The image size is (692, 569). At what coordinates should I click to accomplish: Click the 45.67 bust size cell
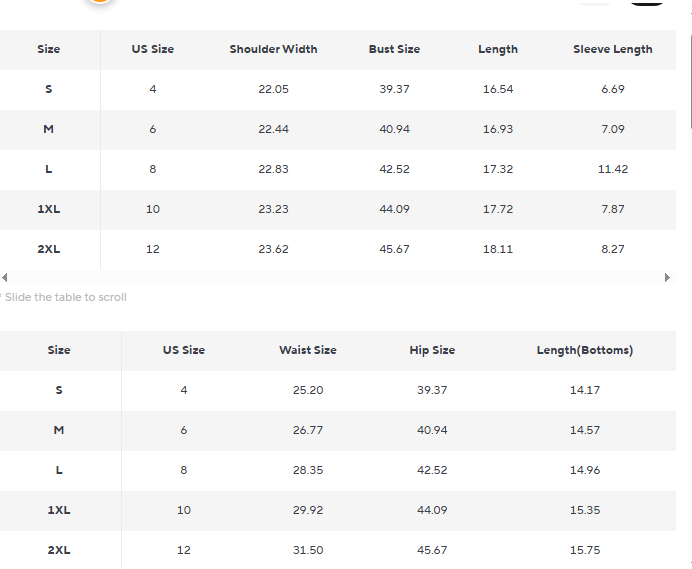[x=394, y=249]
